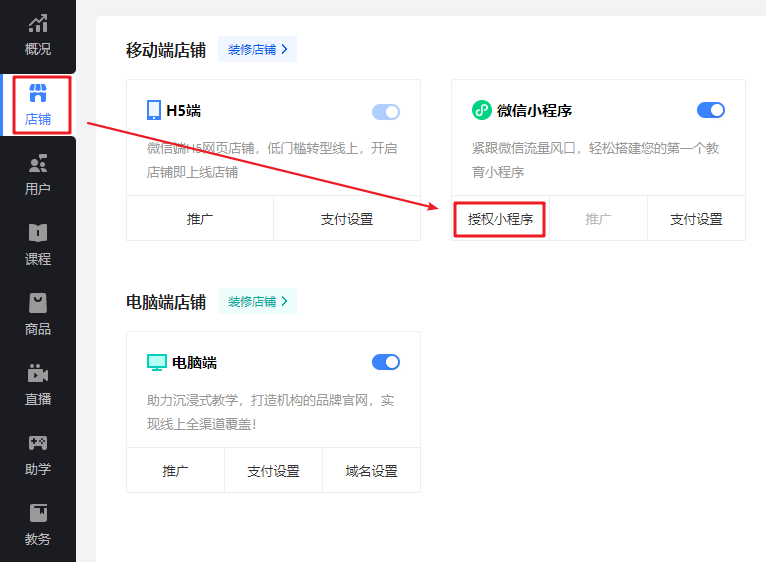The height and width of the screenshot is (562, 766).
Task: Click the 微信小程序 green logo icon
Action: [x=482, y=110]
